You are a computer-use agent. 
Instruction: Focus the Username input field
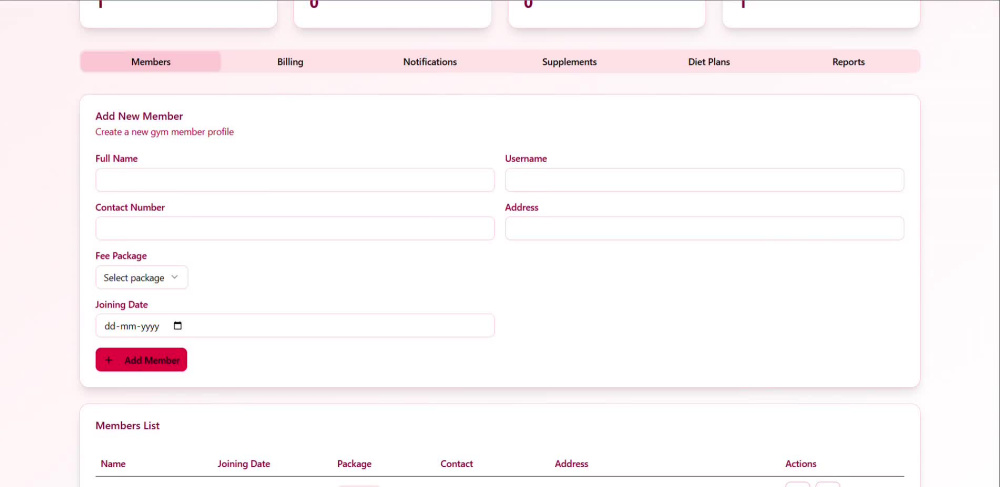click(x=704, y=180)
